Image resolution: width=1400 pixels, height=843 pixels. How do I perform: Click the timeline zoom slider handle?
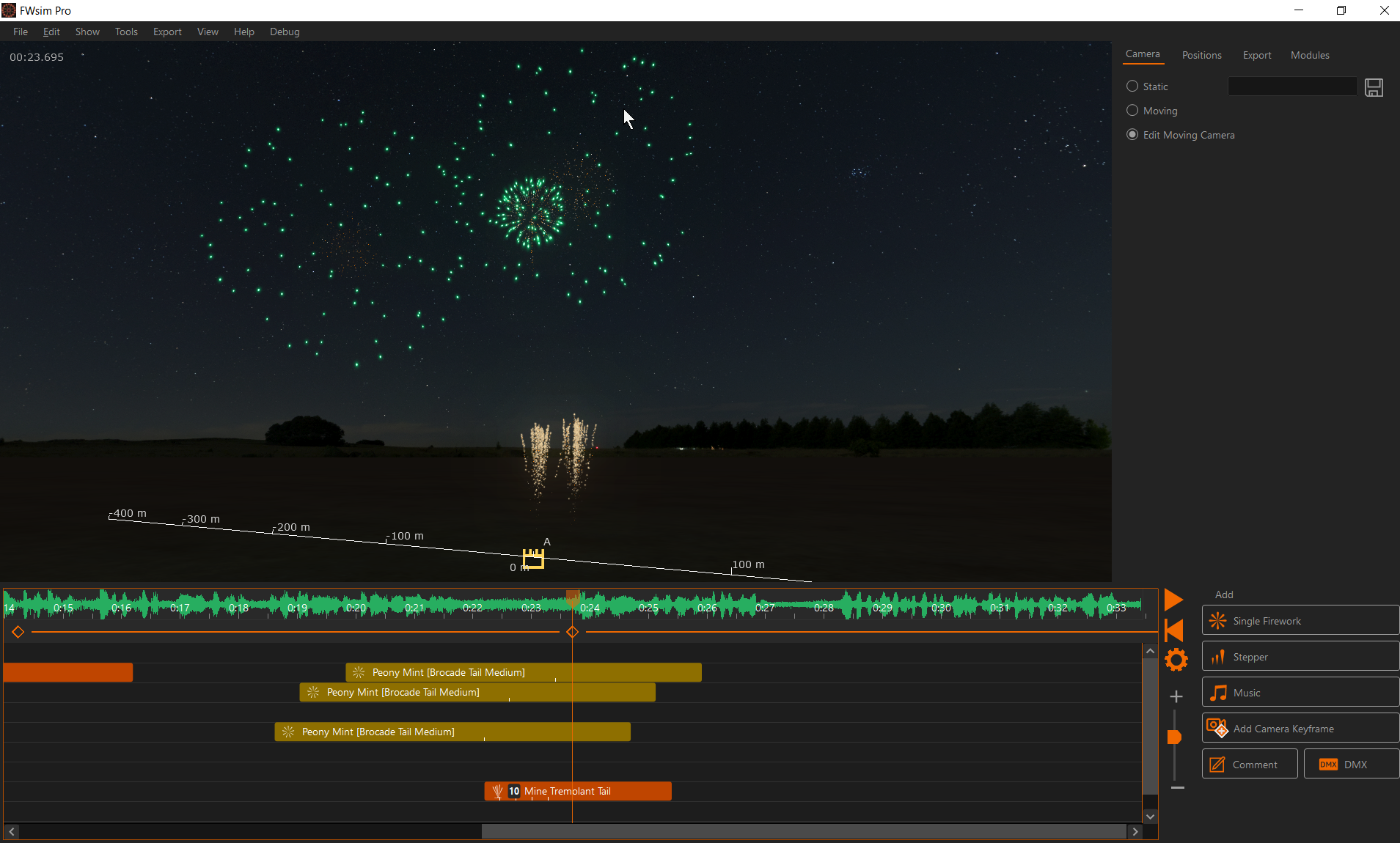pos(1174,737)
